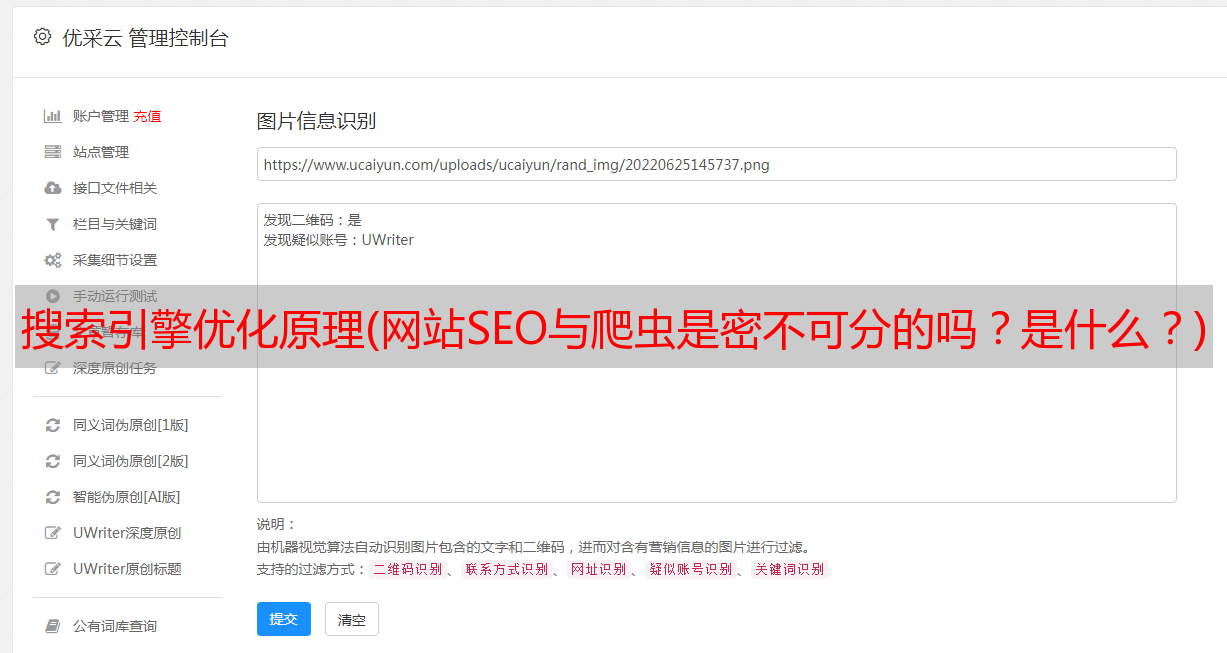Click the 图片信息识别 heading
This screenshot has height=653, width=1227.
(x=316, y=121)
